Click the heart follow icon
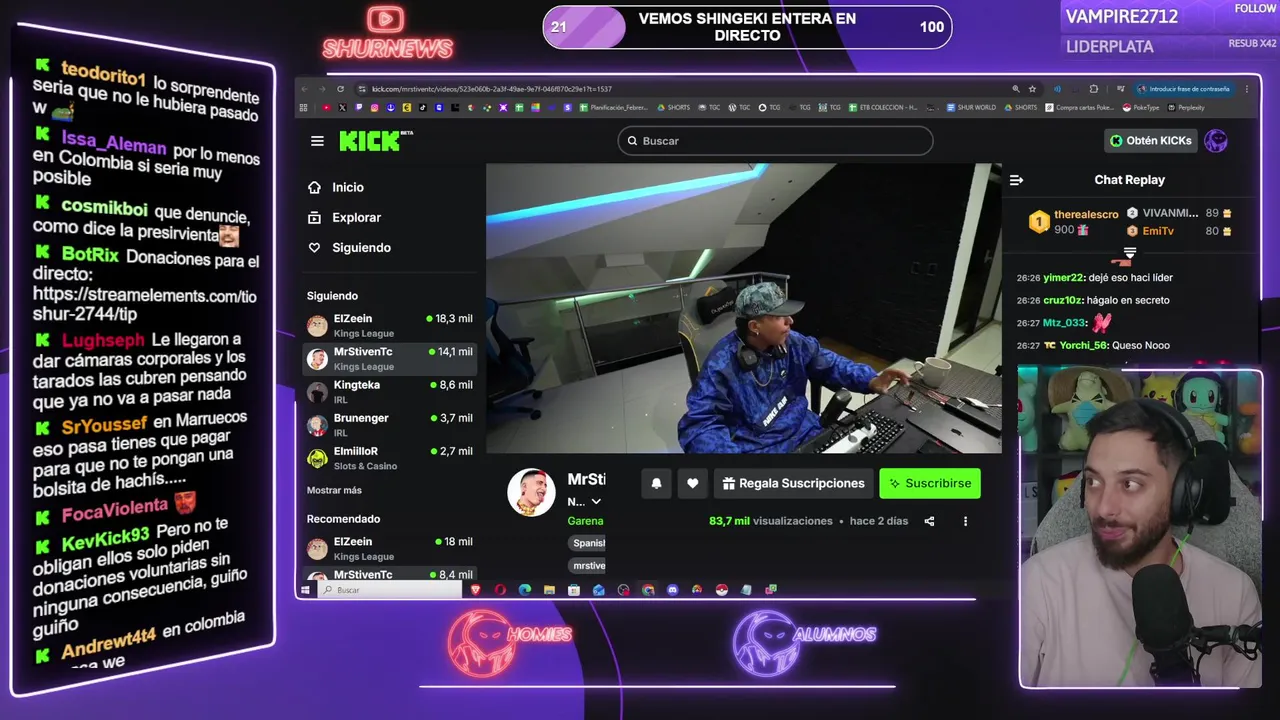 point(692,483)
